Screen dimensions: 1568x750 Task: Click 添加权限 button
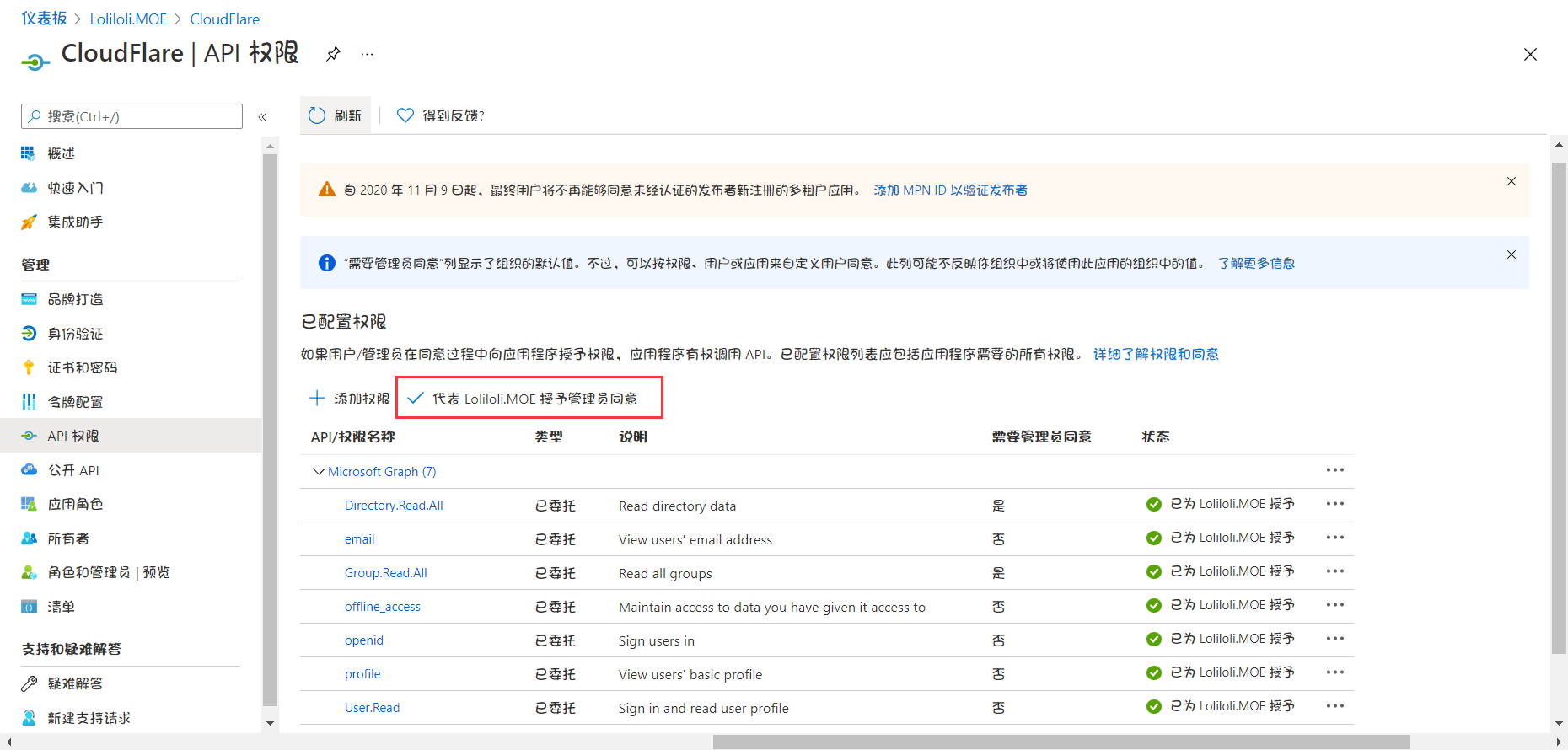[349, 398]
